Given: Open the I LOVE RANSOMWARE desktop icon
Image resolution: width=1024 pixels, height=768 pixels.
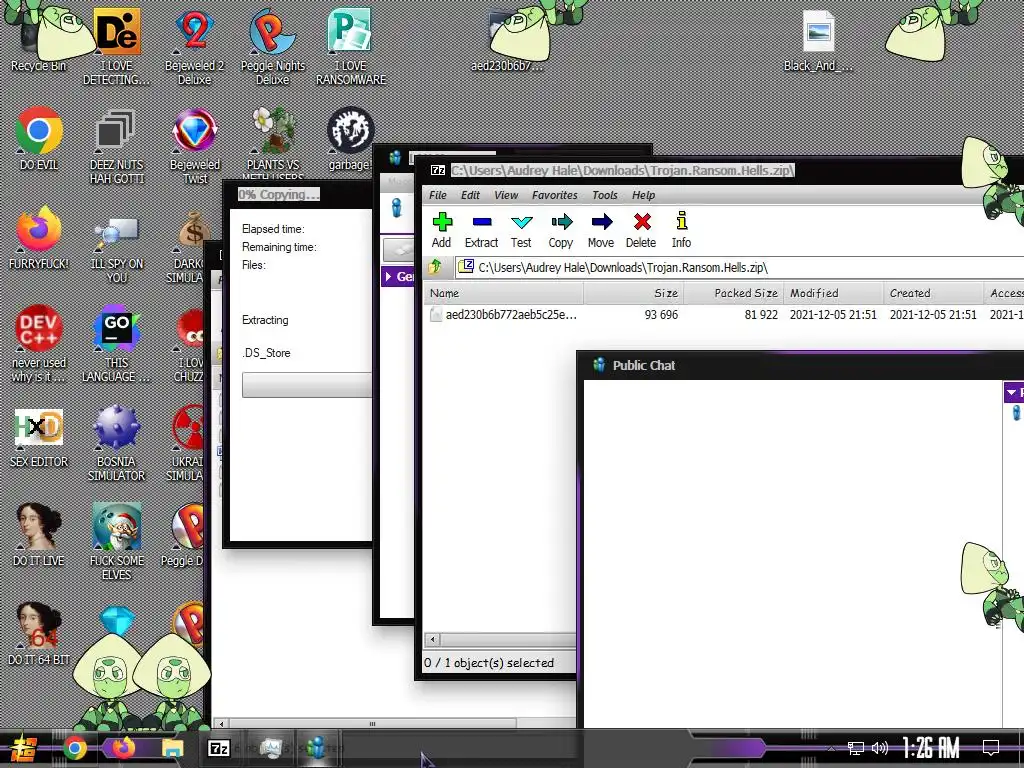Looking at the screenshot, I should 351,46.
